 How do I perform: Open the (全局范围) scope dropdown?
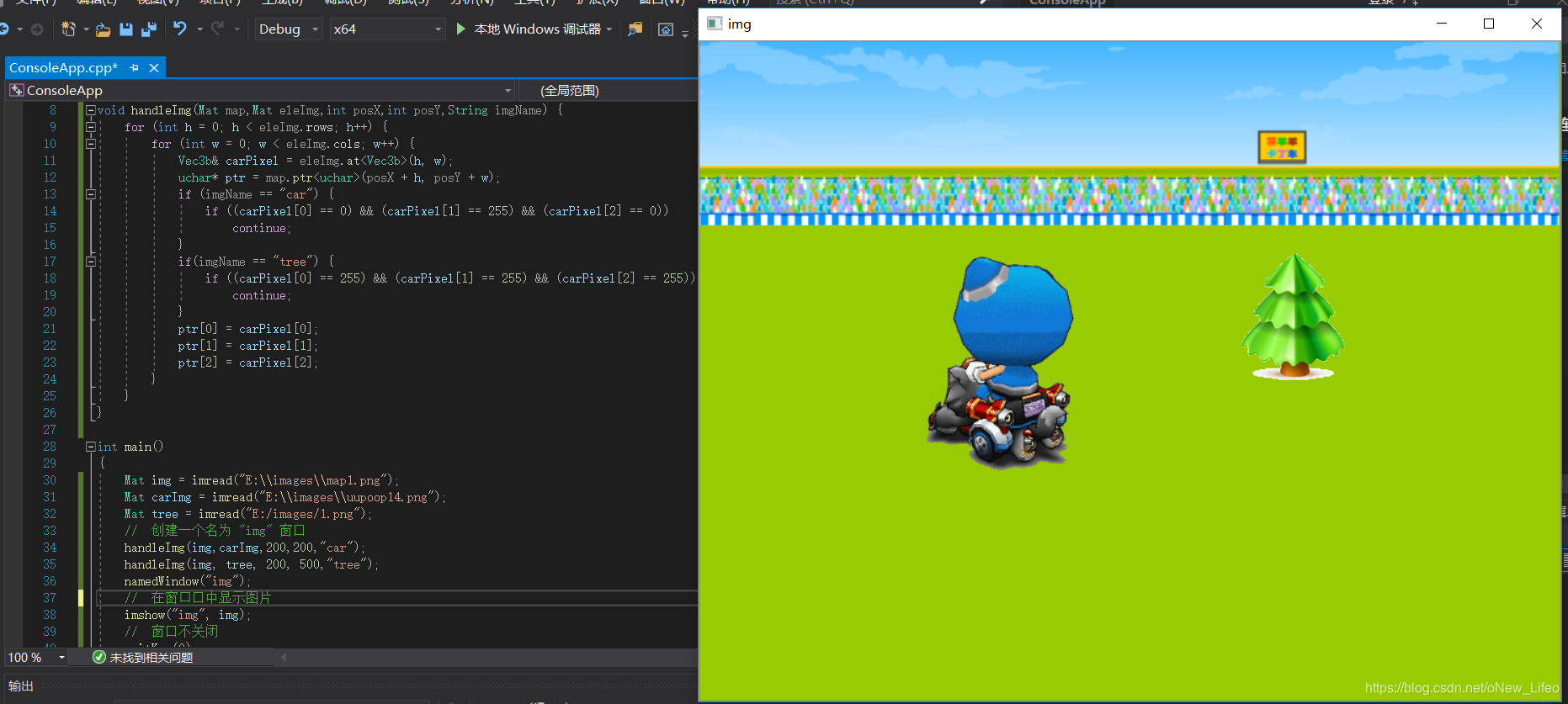point(609,90)
